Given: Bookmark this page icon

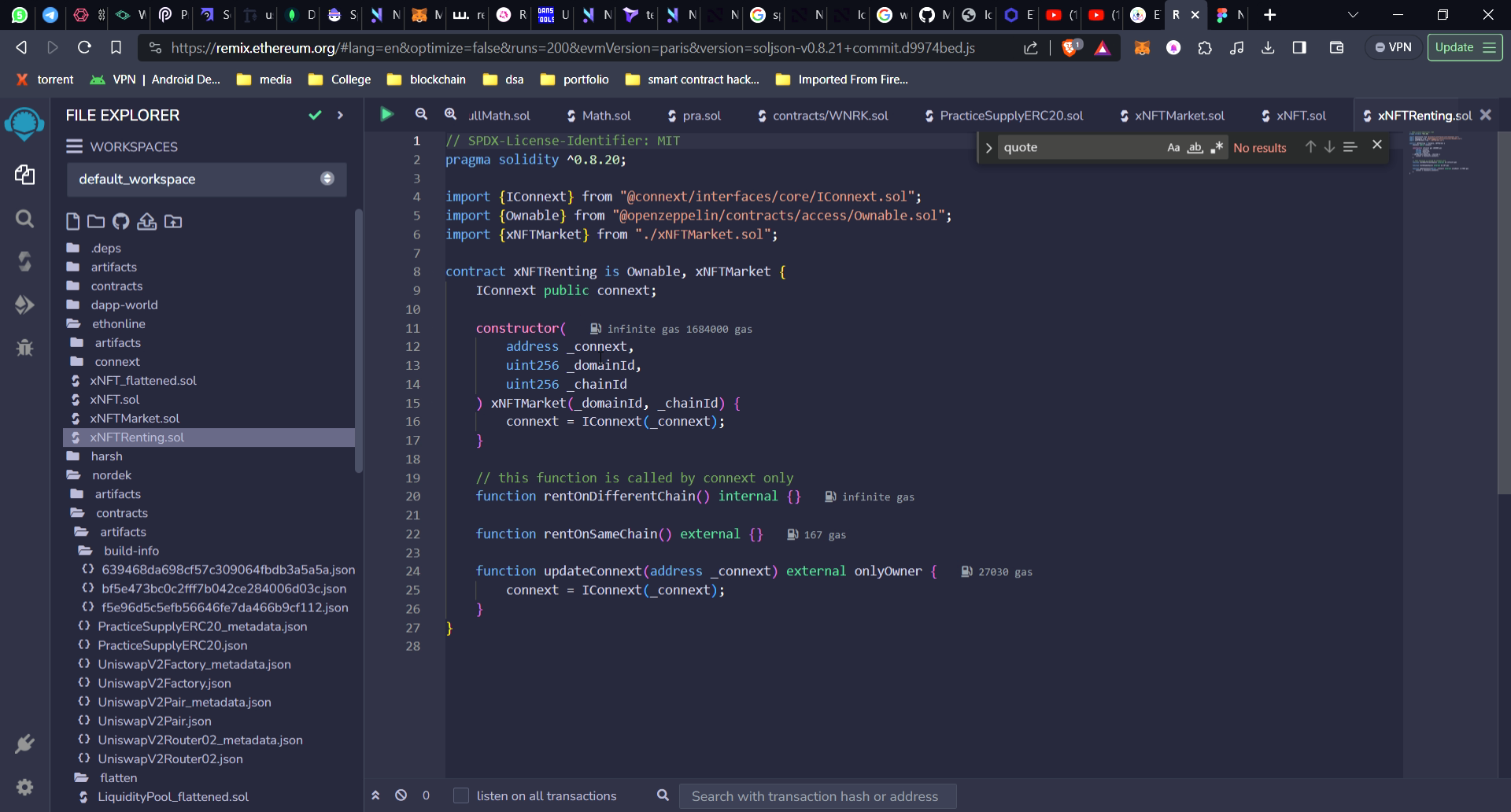Looking at the screenshot, I should (x=116, y=47).
